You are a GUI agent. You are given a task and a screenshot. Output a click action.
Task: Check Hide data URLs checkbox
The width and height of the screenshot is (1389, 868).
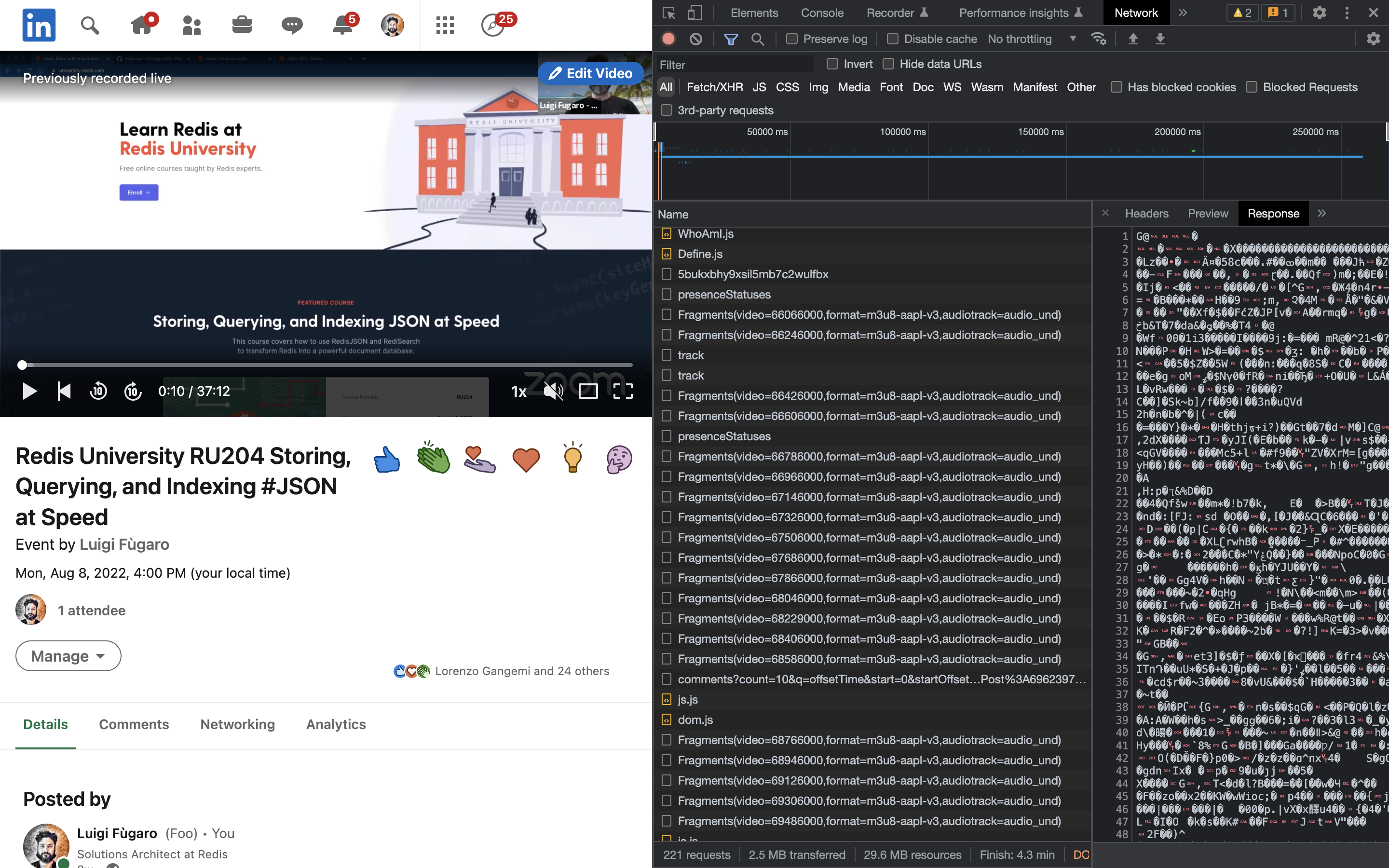888,64
